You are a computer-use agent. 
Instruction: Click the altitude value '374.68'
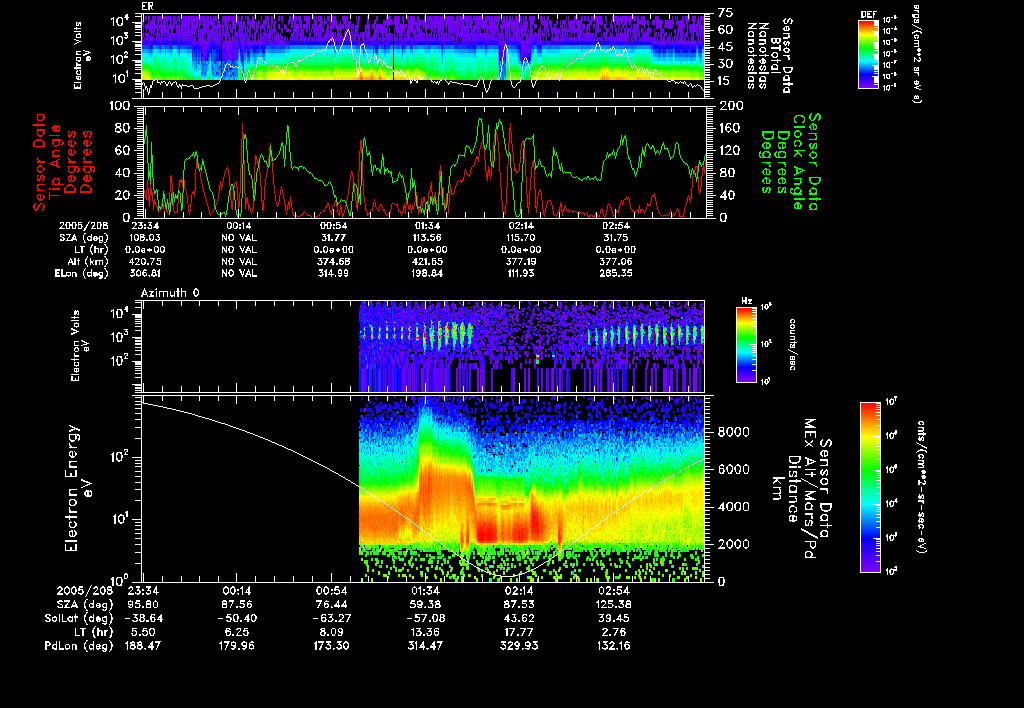(x=334, y=262)
